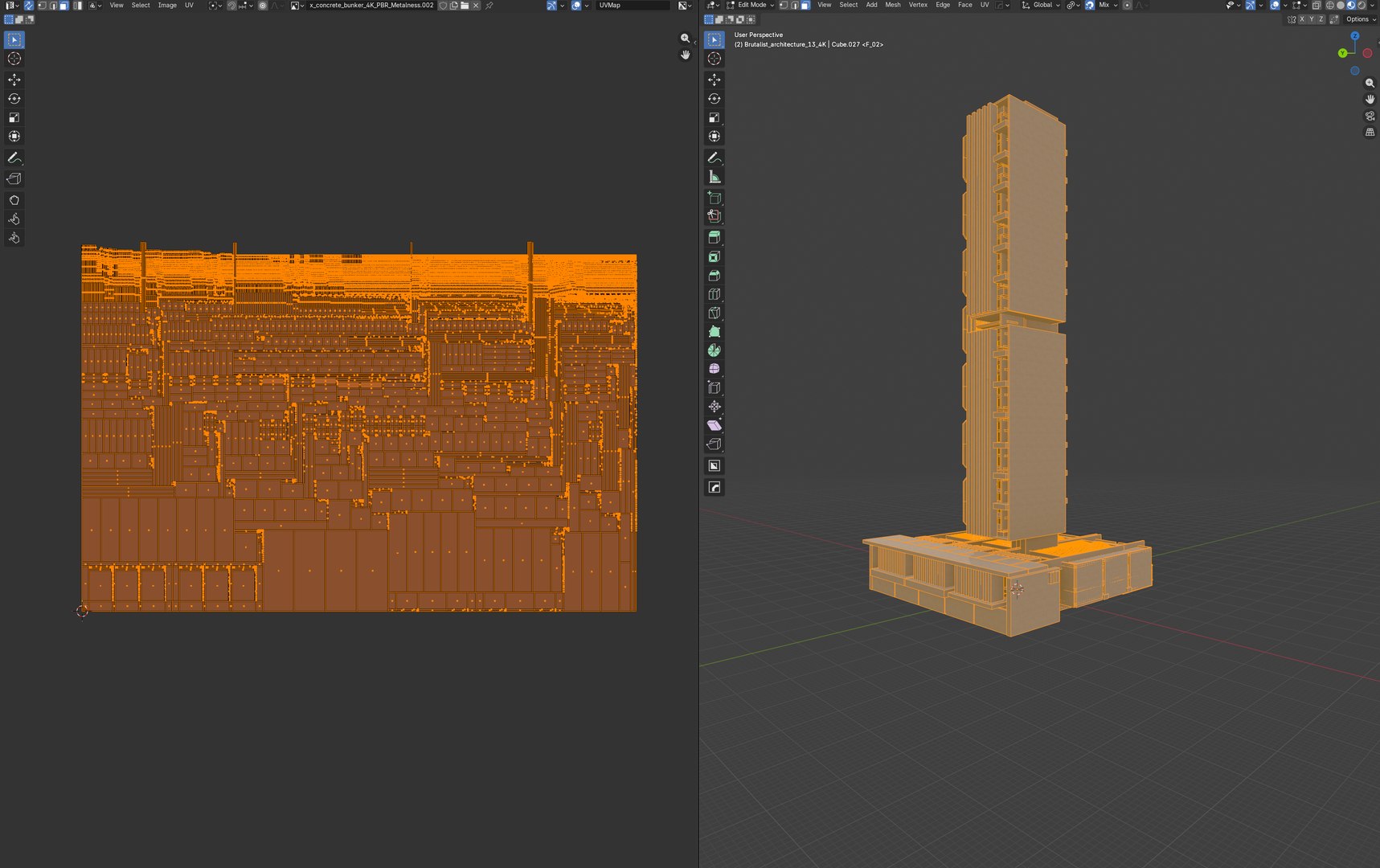Select the Shrink/Fatten tool
Image resolution: width=1380 pixels, height=868 pixels.
click(x=714, y=407)
